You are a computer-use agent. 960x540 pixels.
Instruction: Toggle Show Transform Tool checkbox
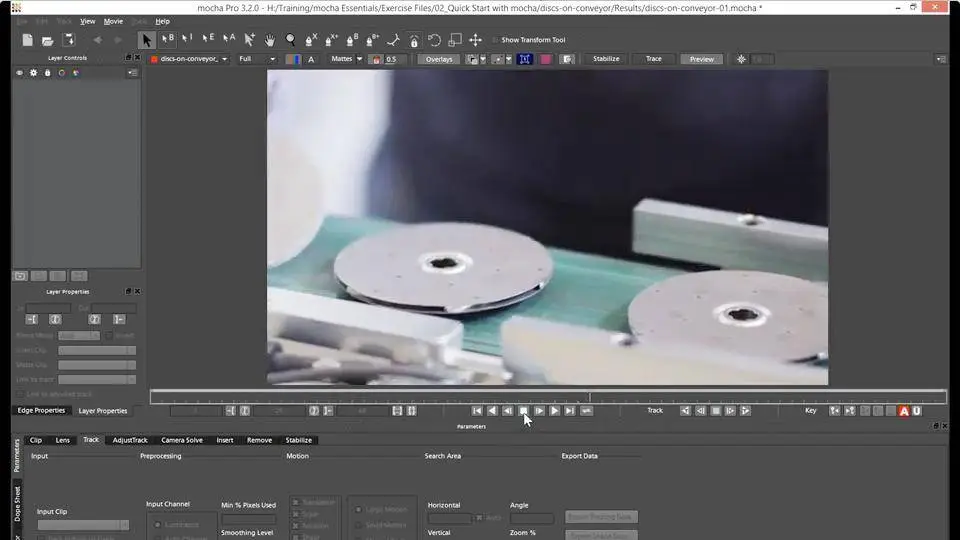495,40
